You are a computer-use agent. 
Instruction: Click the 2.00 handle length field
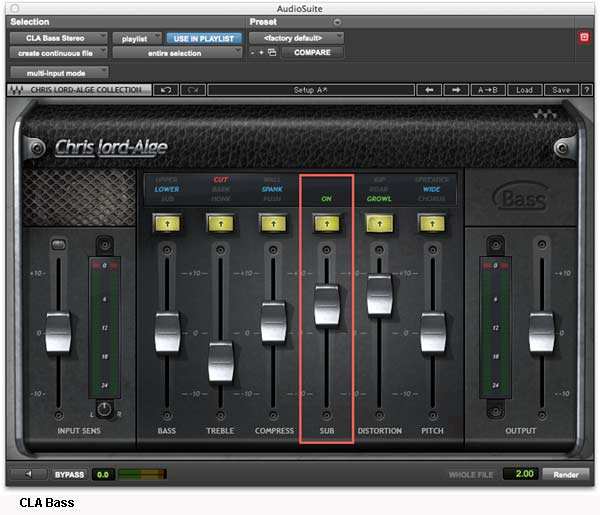pyautogui.click(x=520, y=474)
